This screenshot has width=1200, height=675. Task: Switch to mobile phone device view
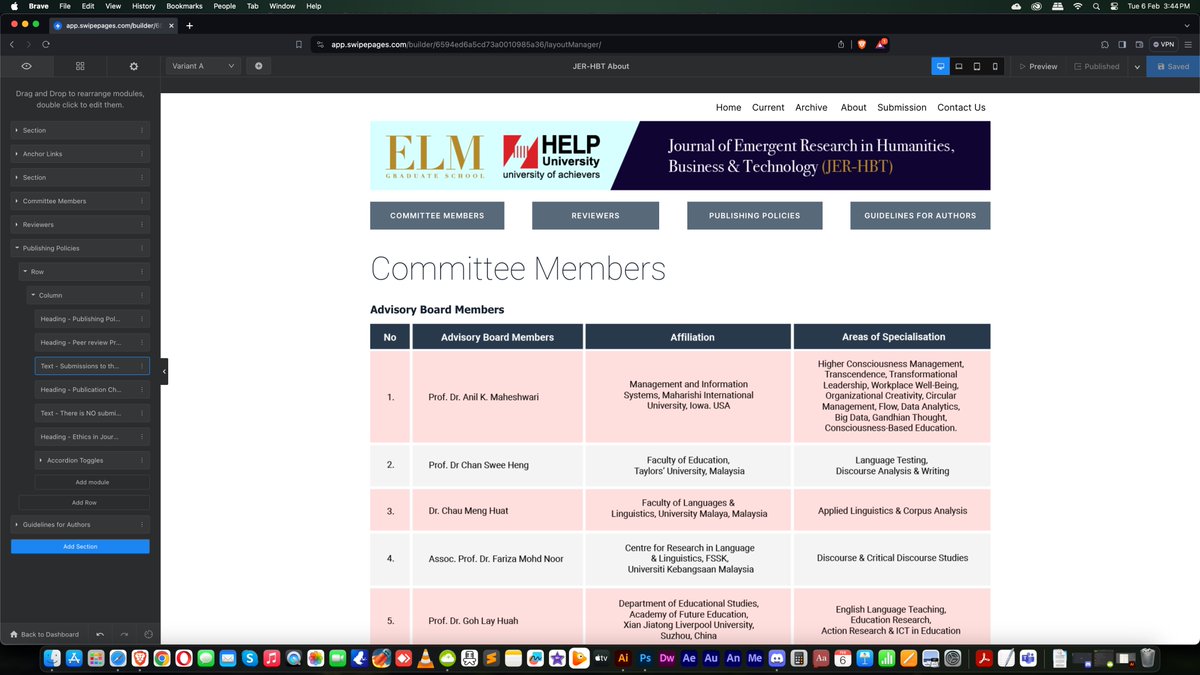(995, 66)
